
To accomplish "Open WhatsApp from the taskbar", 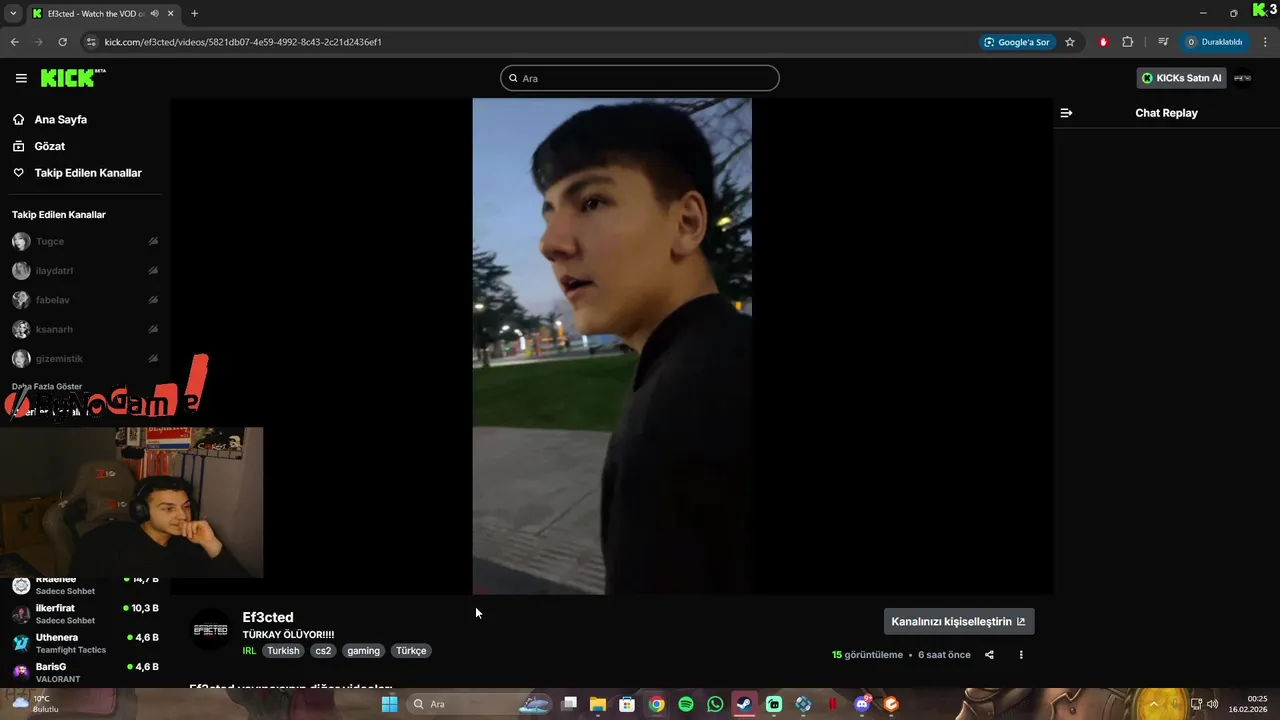I will click(715, 704).
